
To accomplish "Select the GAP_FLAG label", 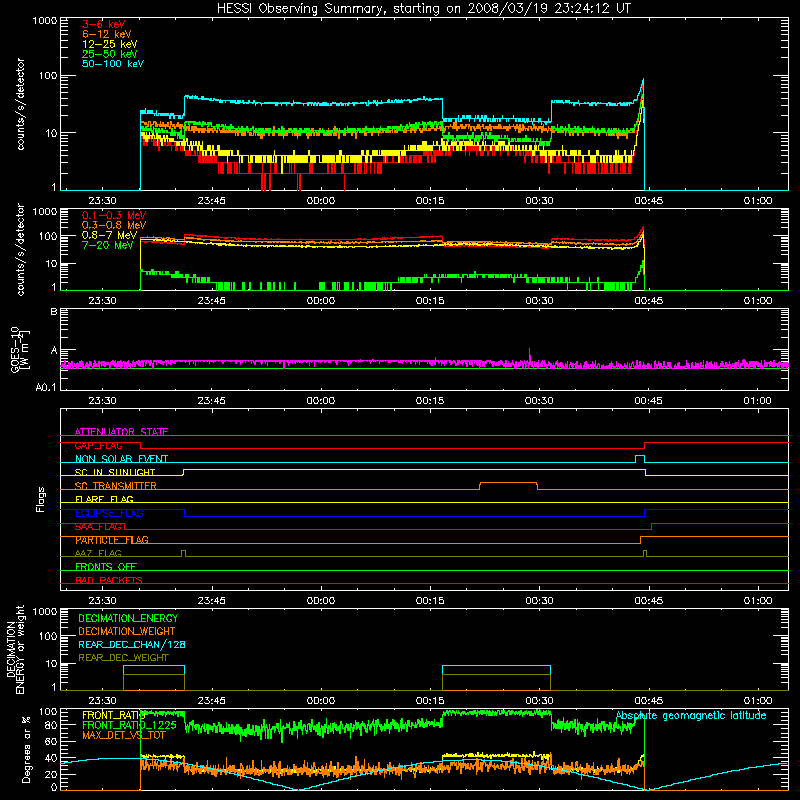I will pos(99,446).
